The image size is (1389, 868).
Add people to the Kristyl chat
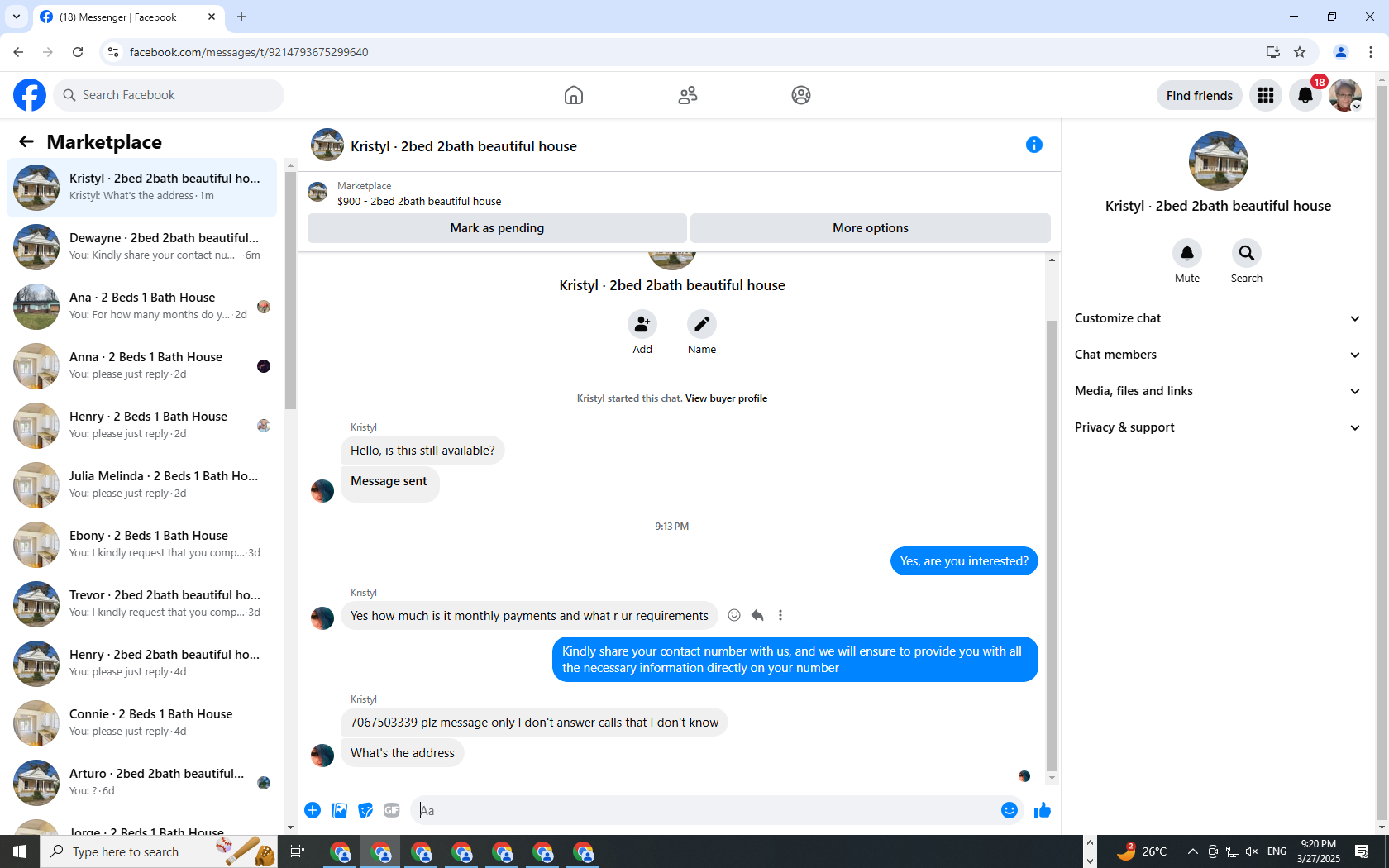tap(642, 324)
